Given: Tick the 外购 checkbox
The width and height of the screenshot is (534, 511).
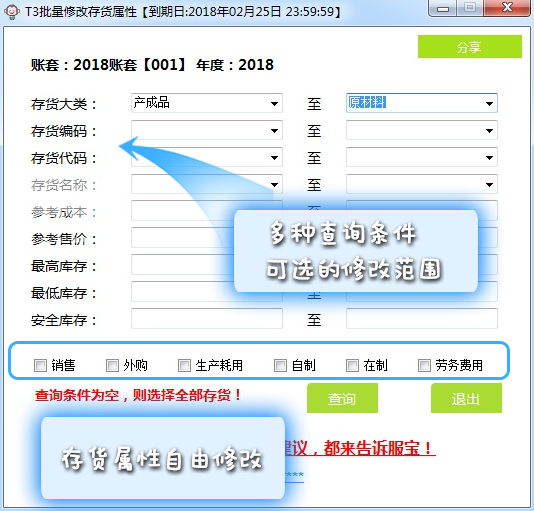Looking at the screenshot, I should 112,366.
